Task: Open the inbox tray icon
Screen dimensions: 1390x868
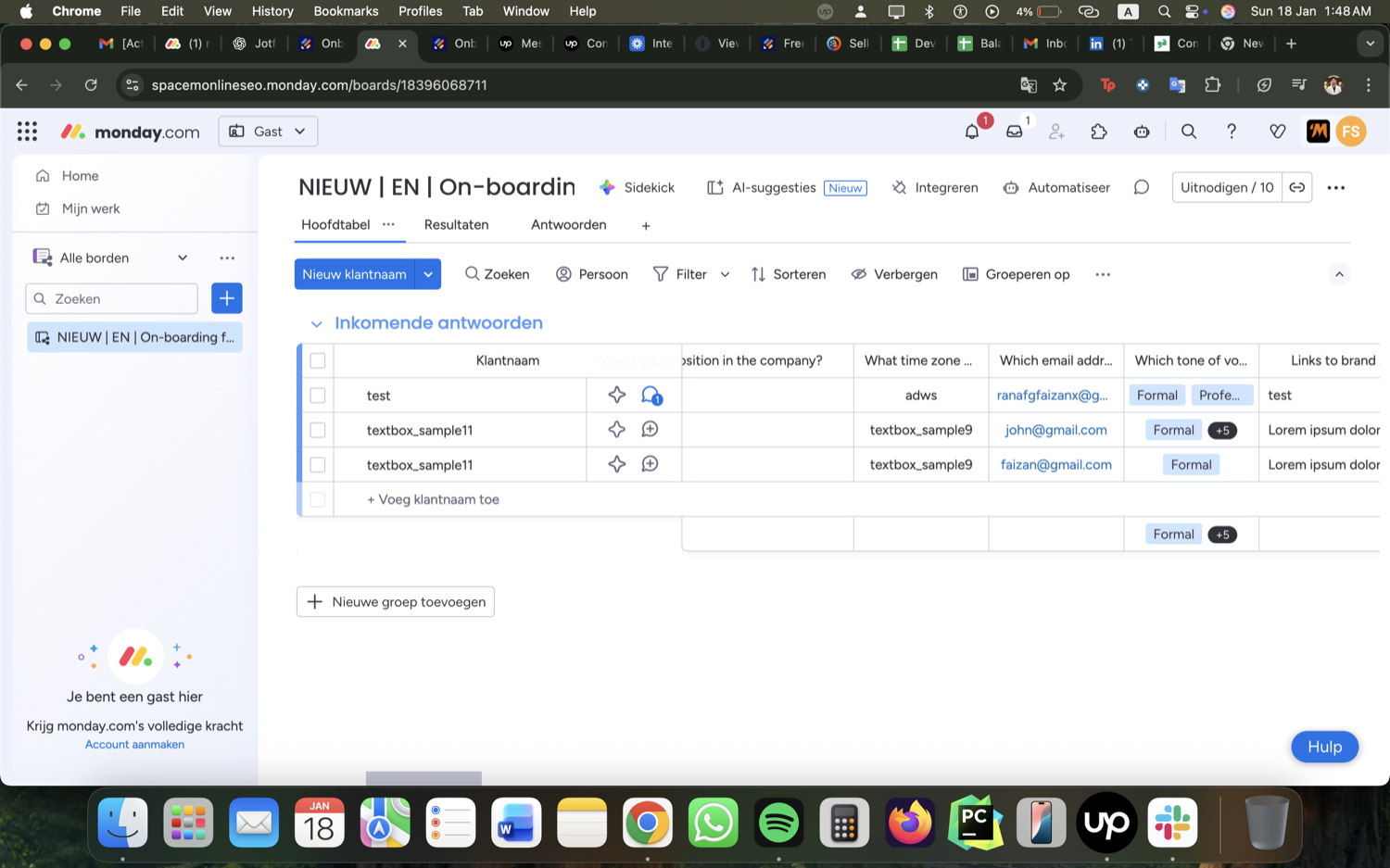Action: pos(1015,132)
